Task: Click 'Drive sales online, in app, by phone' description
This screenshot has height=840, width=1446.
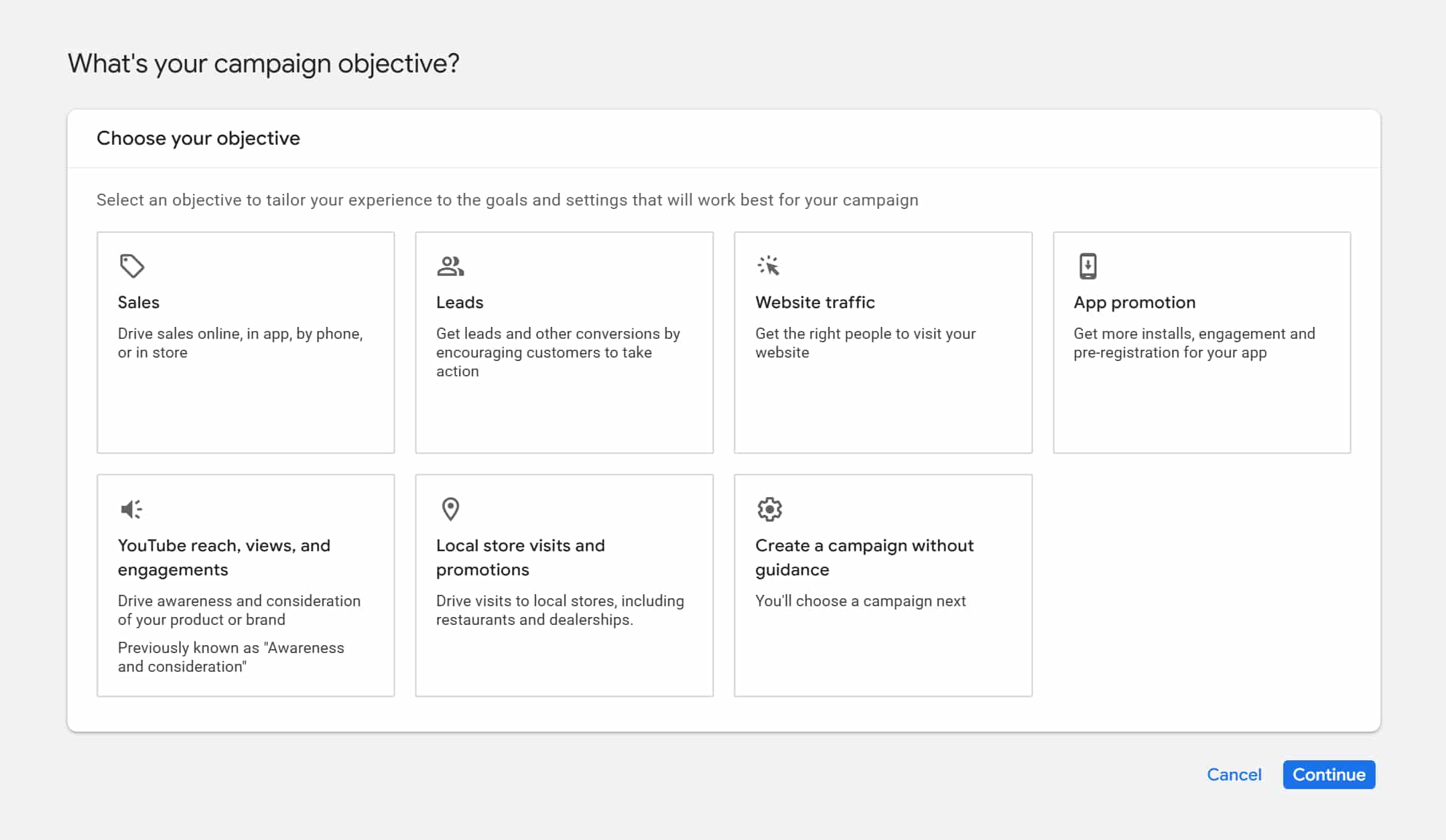Action: click(x=240, y=343)
